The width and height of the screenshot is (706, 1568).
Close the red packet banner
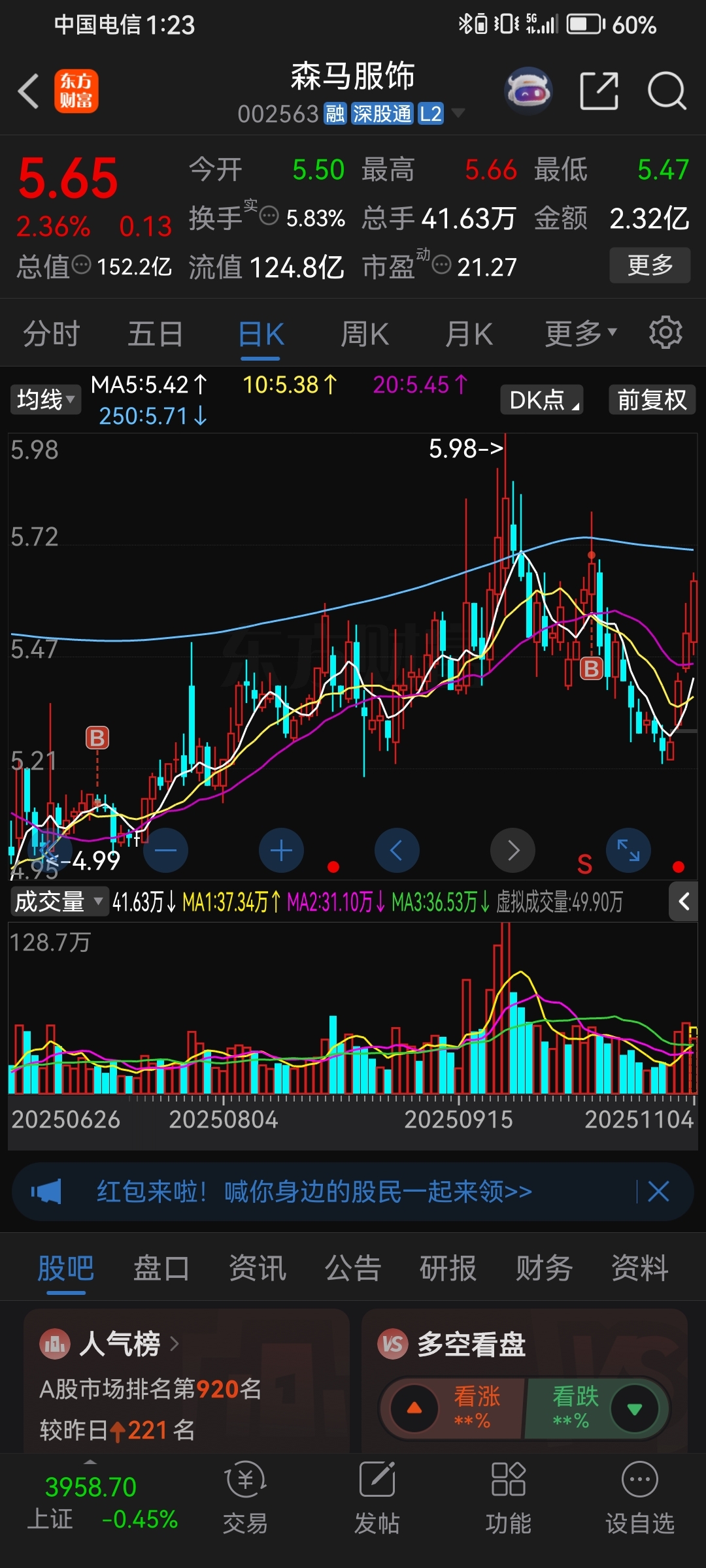point(658,1192)
